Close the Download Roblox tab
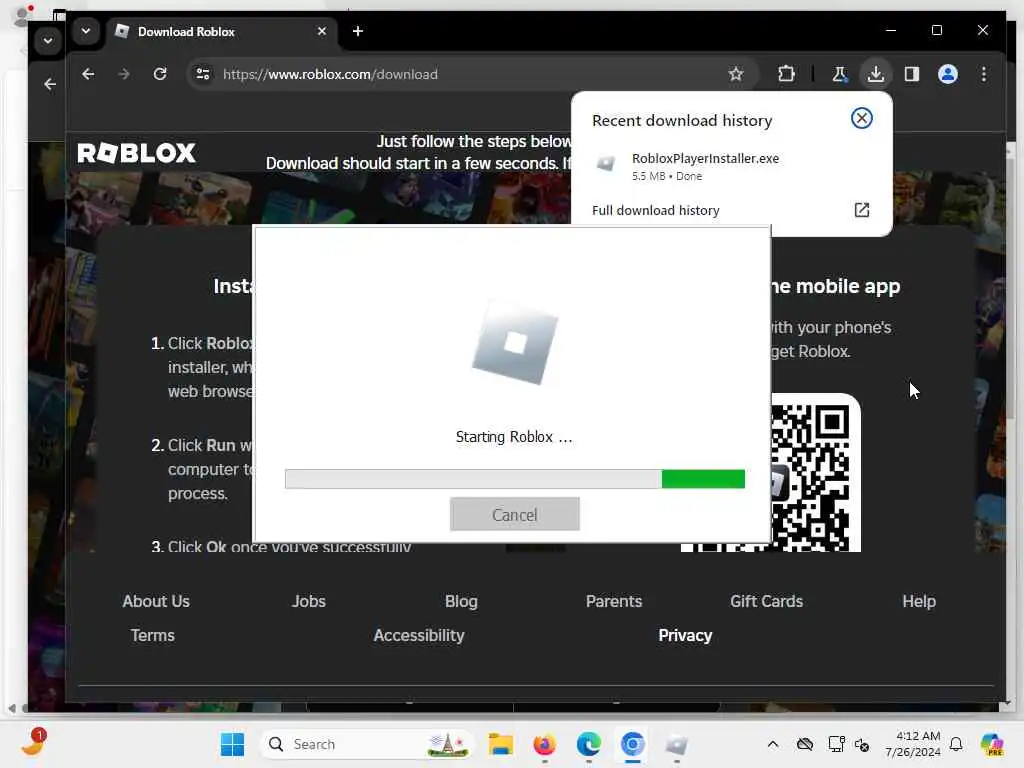Viewport: 1024px width, 768px height. [321, 31]
